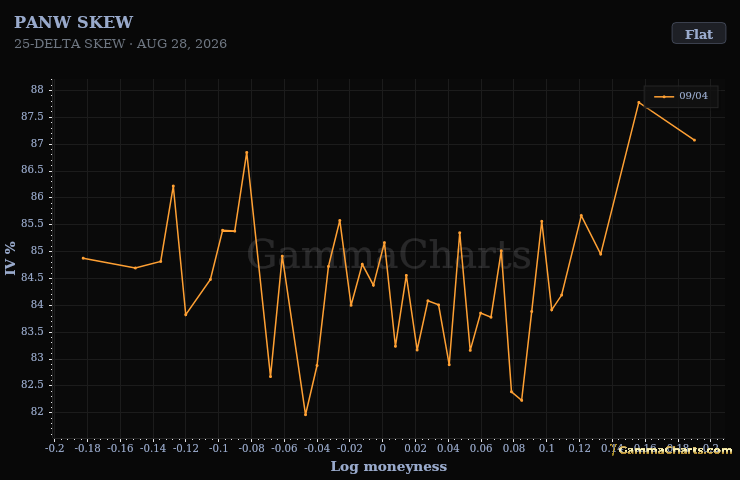Click the Log moneyness axis title
The width and height of the screenshot is (740, 480).
coord(388,466)
